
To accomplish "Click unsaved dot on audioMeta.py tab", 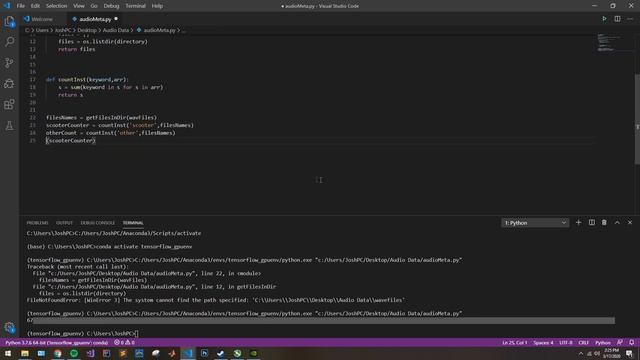I will (x=116, y=19).
